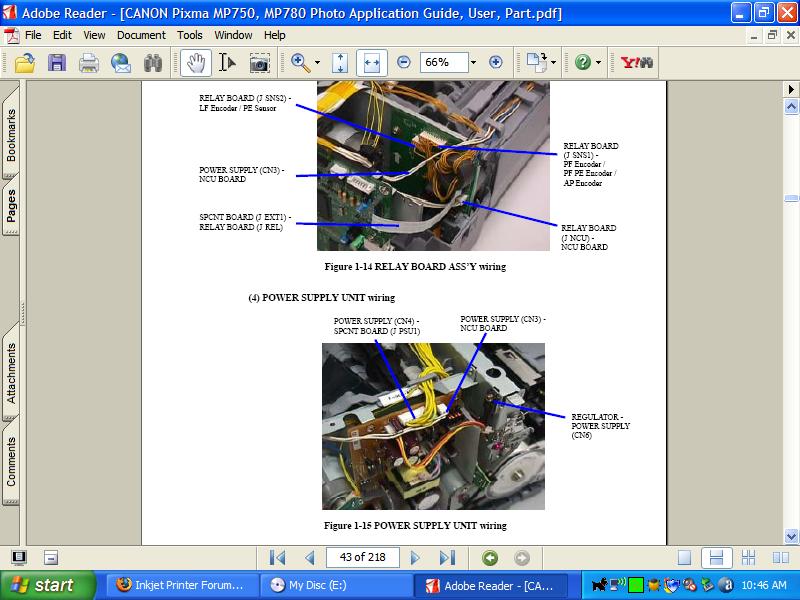Click the overlapping pages rotate icon
Screen dimensions: 800x600
(x=537, y=62)
